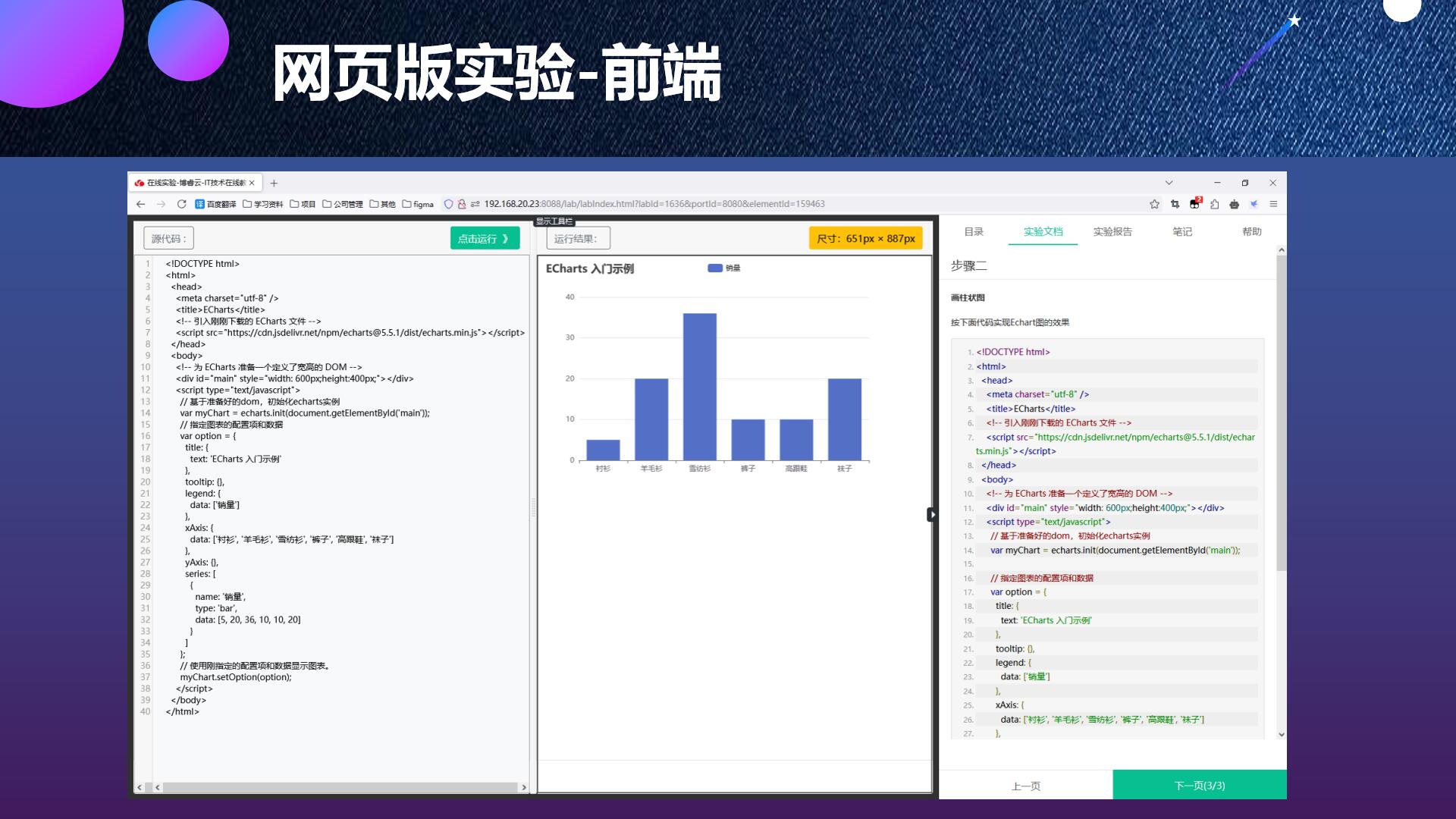The height and width of the screenshot is (819, 1456).
Task: Run the code with 点击运行 button
Action: [x=485, y=238]
